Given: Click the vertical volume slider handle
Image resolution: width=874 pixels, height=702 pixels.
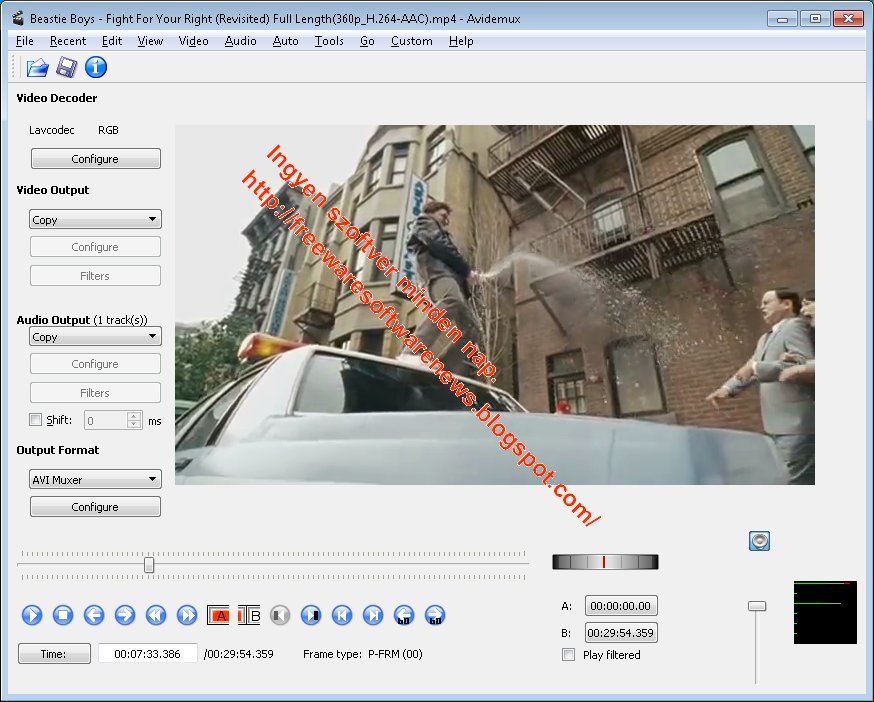Looking at the screenshot, I should coord(756,606).
